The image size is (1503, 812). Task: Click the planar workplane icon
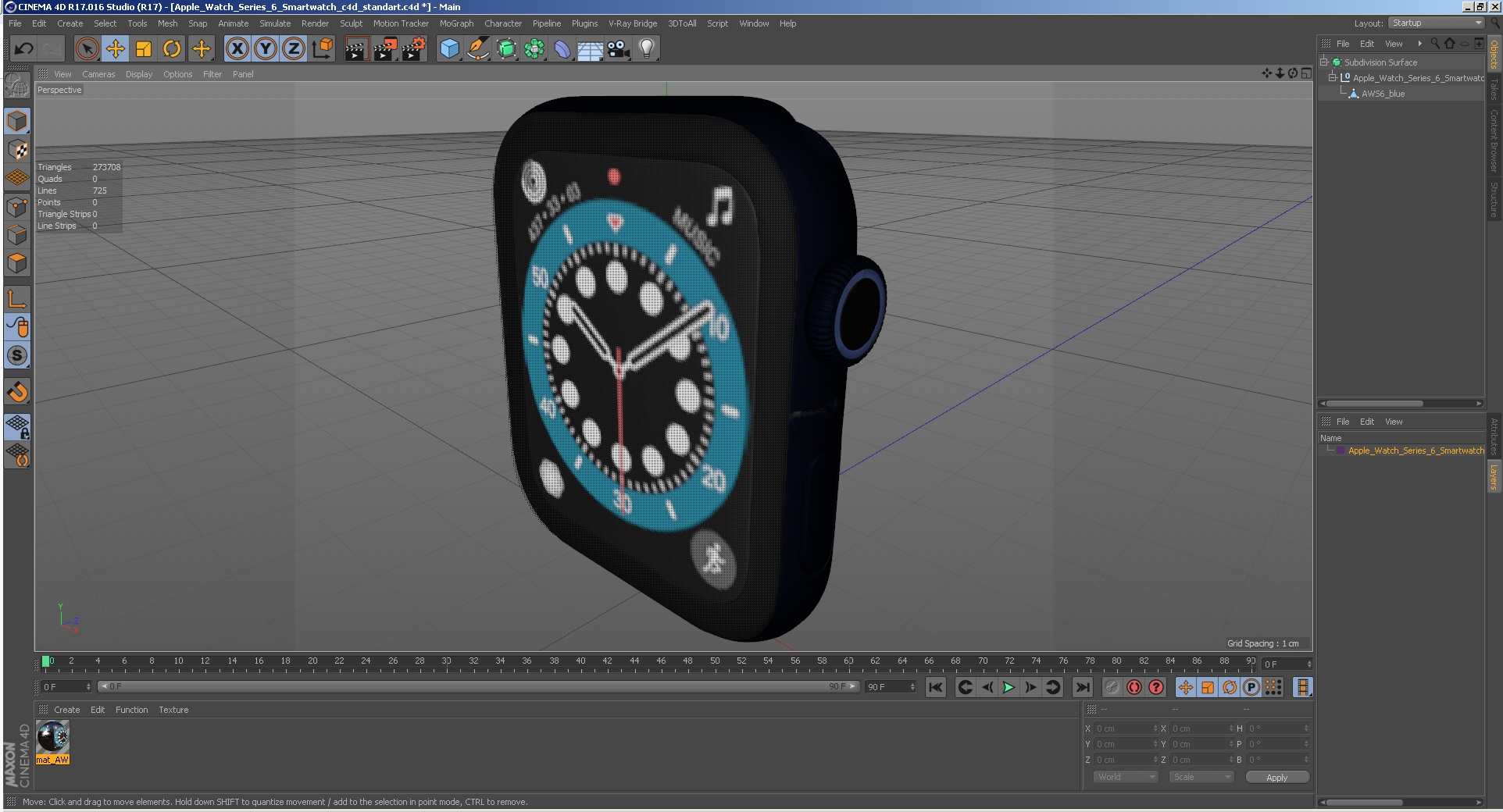coord(17,454)
